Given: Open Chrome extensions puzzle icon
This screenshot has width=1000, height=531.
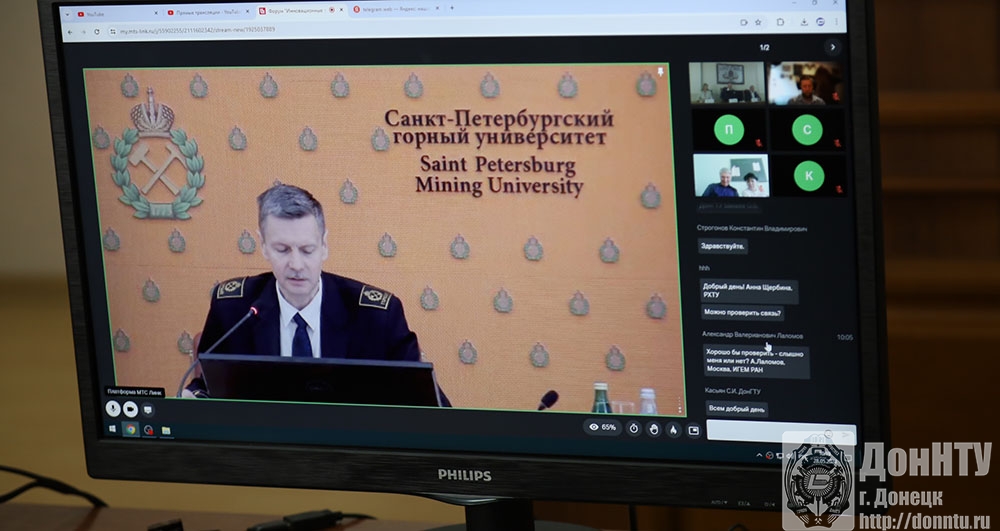Looking at the screenshot, I should click(x=780, y=22).
